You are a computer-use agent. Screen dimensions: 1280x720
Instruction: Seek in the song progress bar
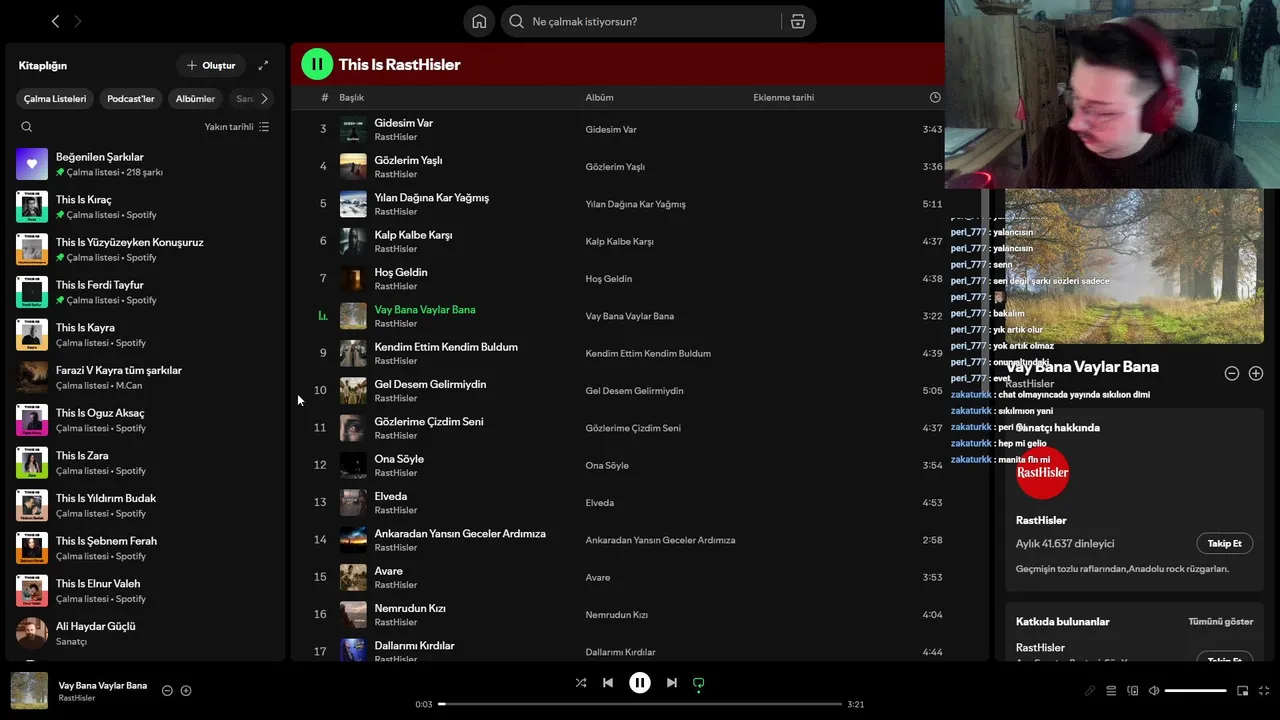pyautogui.click(x=640, y=704)
